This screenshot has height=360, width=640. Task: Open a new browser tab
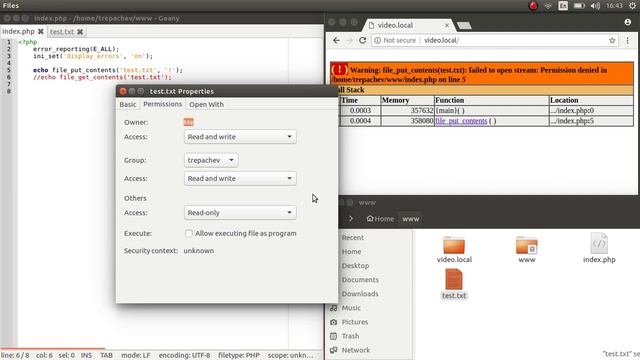pos(464,25)
